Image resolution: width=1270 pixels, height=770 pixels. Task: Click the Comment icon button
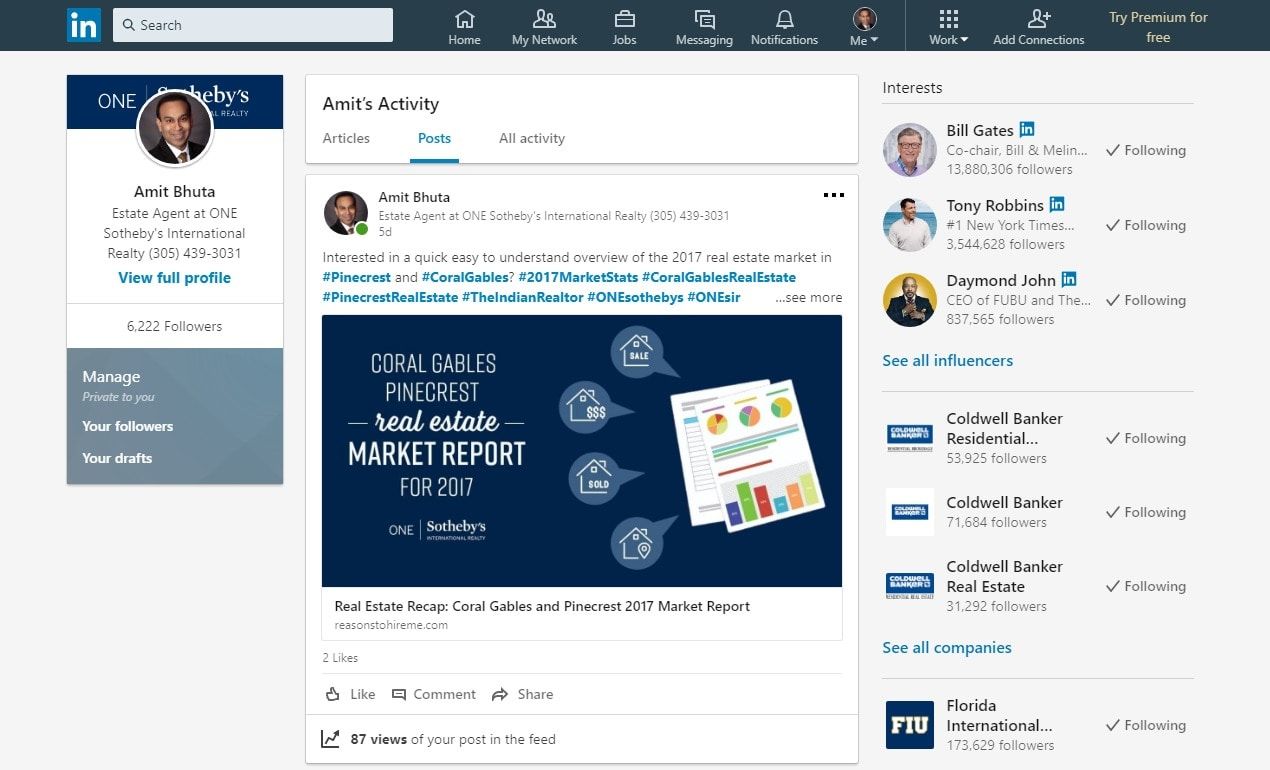399,694
